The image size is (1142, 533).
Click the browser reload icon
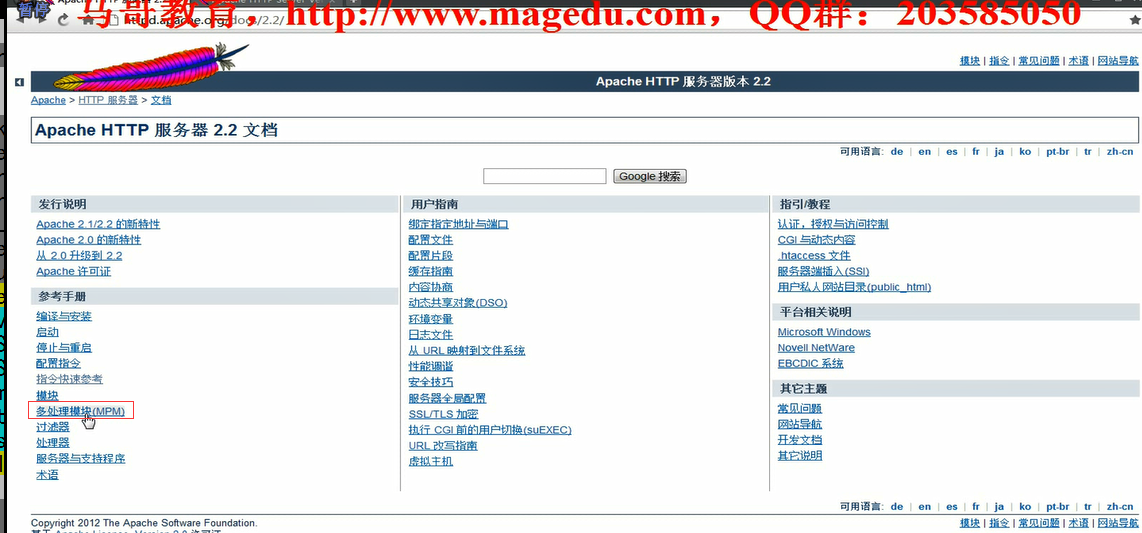pos(63,20)
